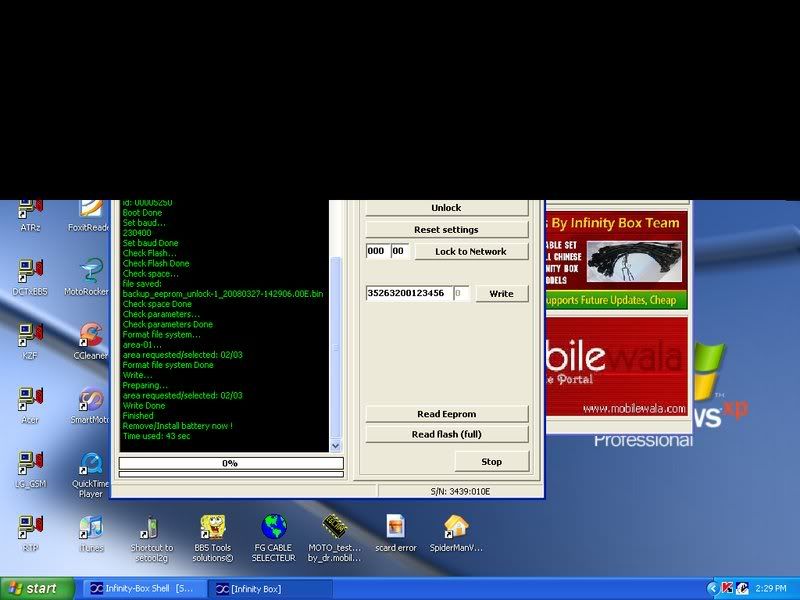Click the taskbar clock 2:29 PM
This screenshot has width=800, height=600.
pos(770,589)
